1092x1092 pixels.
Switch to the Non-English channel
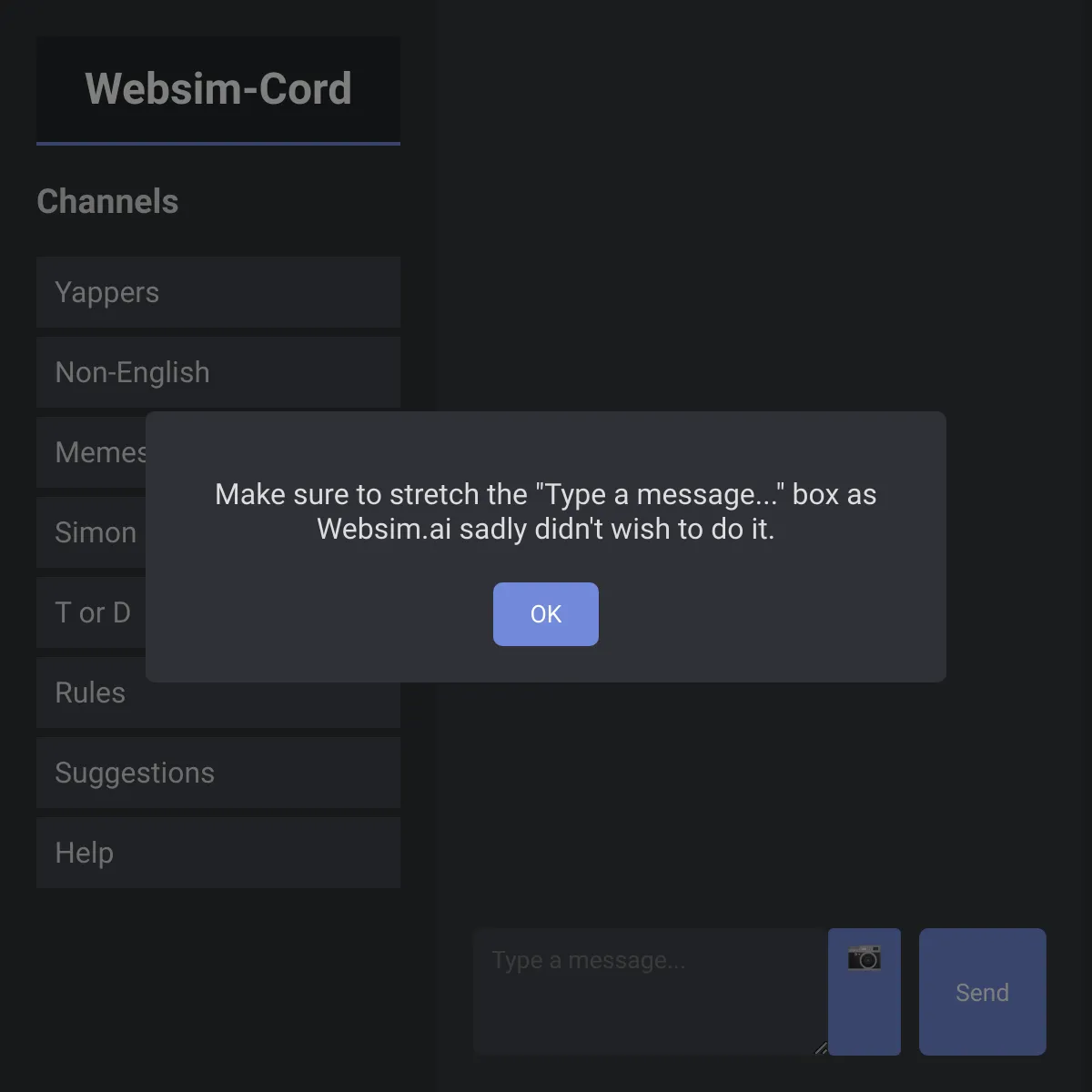tap(218, 372)
